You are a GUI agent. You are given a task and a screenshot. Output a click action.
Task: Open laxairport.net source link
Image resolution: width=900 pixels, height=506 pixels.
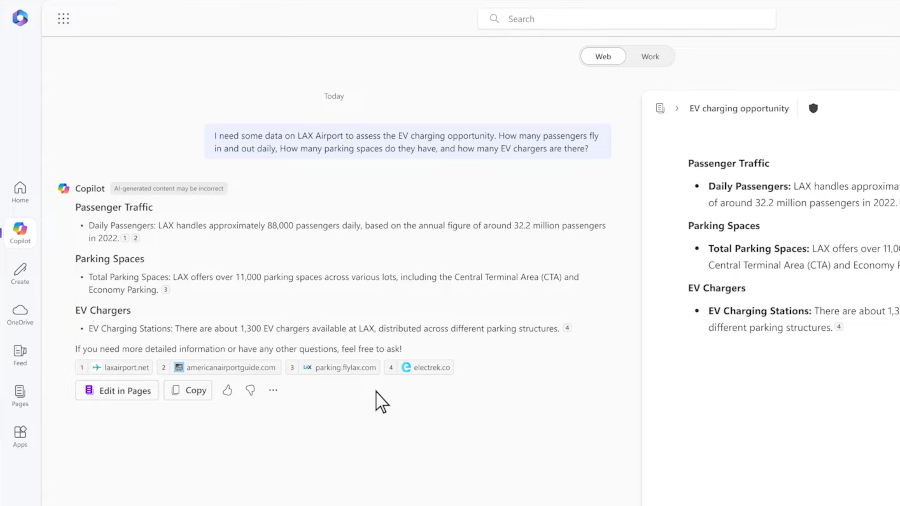tap(114, 367)
